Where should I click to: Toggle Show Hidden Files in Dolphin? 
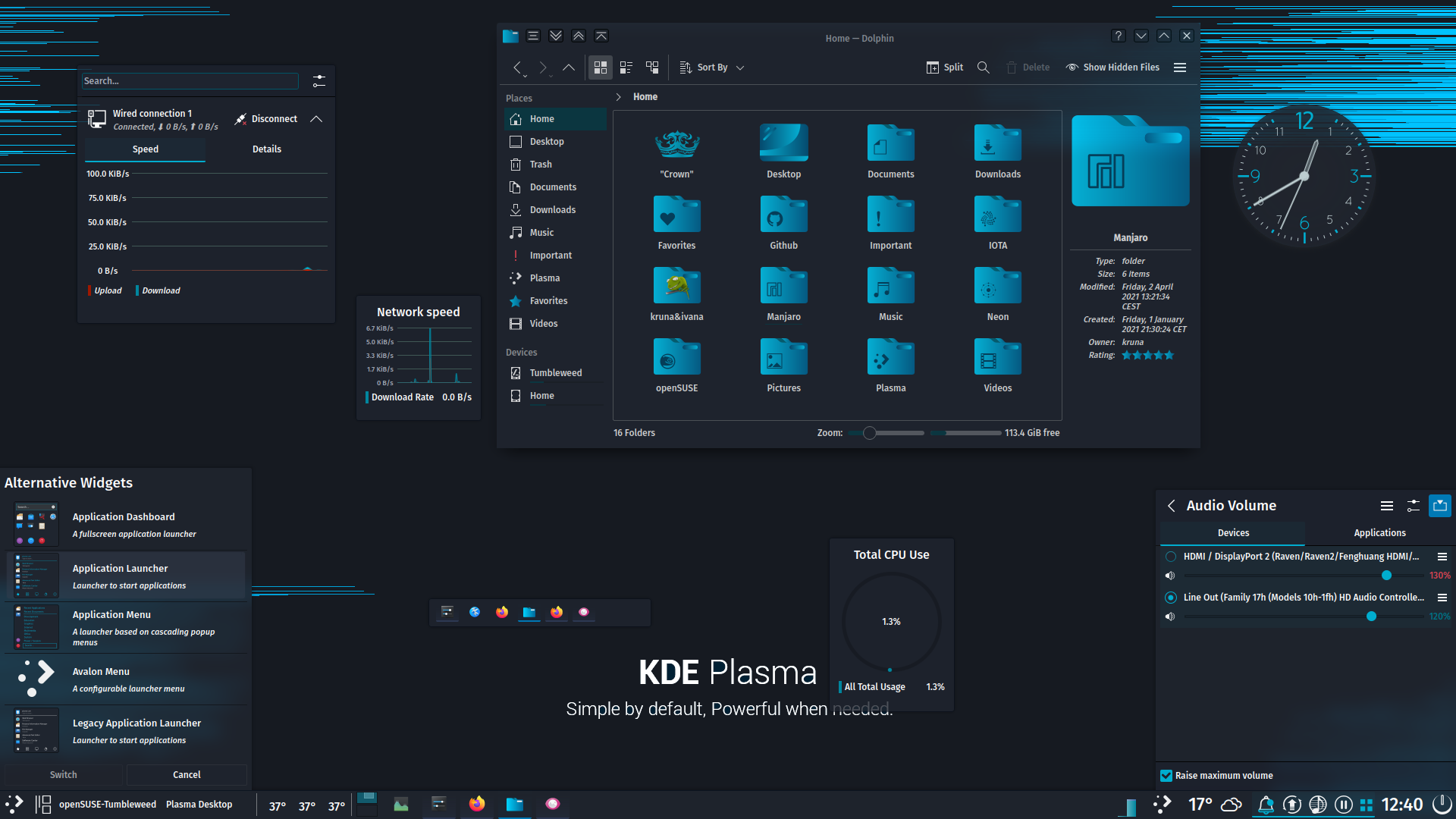(1112, 67)
